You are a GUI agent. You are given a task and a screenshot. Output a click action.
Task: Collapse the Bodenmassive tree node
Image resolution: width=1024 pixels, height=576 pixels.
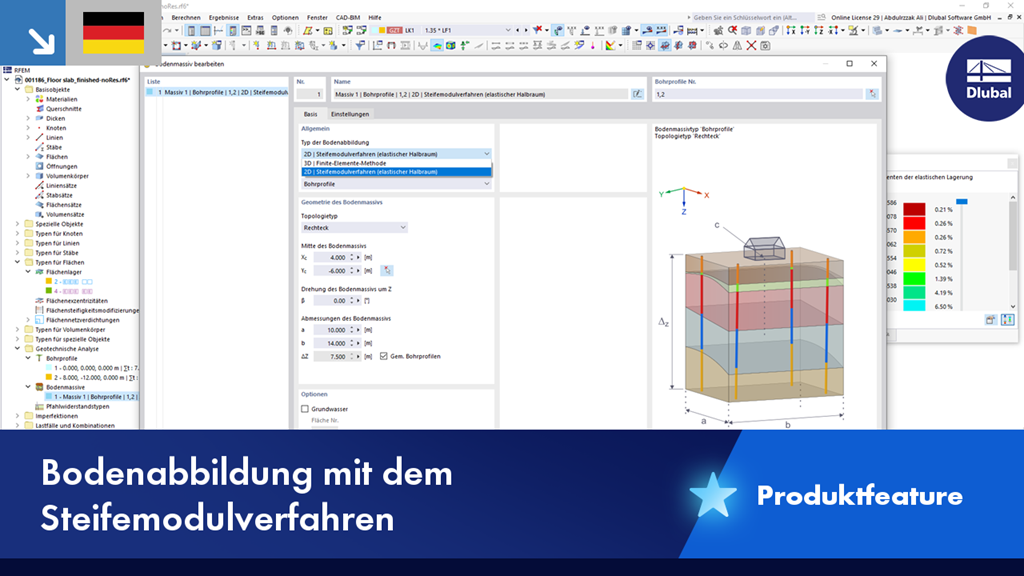pos(28,387)
